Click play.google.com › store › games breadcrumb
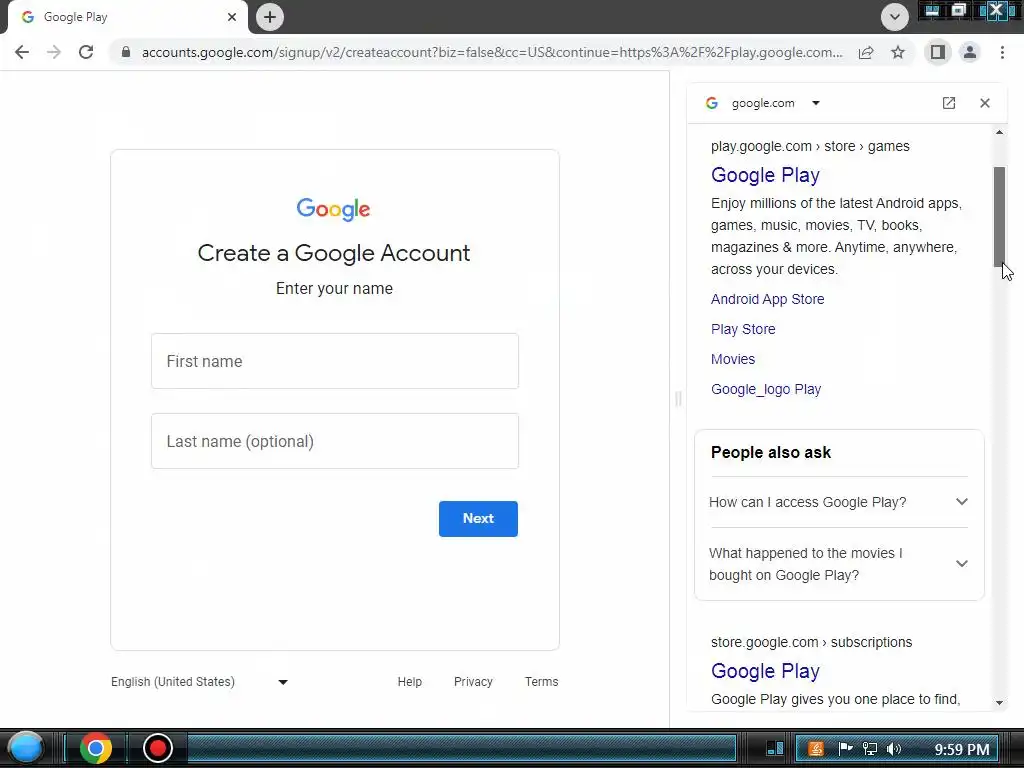The height and width of the screenshot is (768, 1024). click(810, 146)
